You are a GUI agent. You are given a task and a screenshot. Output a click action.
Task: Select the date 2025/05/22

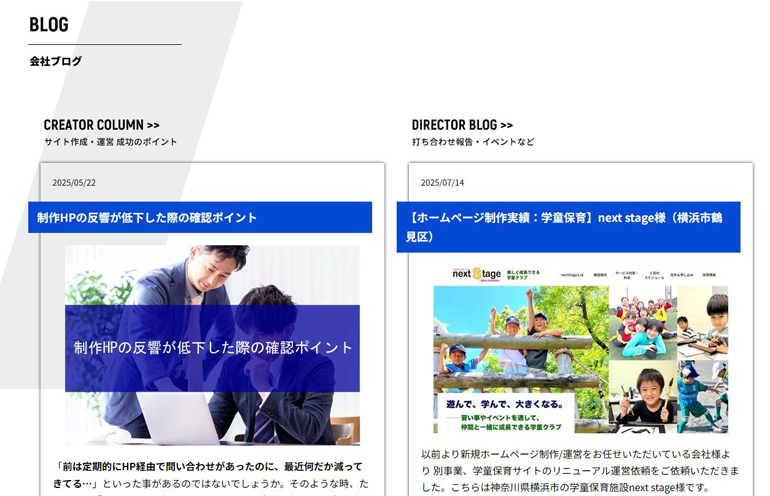[74, 183]
